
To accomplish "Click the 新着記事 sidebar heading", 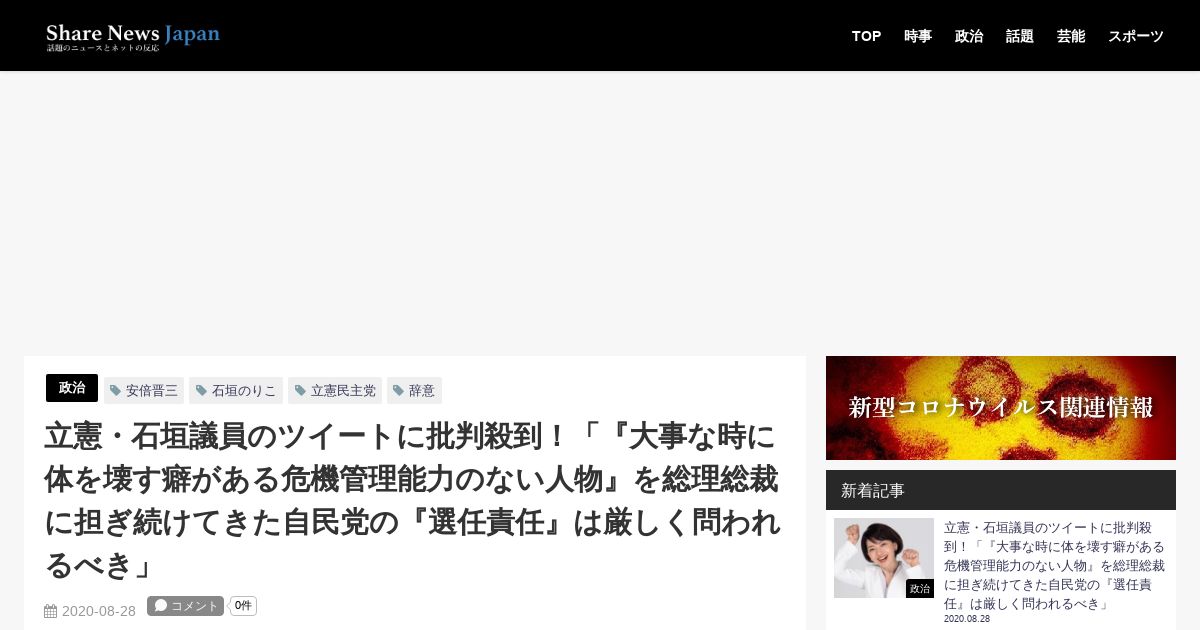I will click(x=873, y=490).
